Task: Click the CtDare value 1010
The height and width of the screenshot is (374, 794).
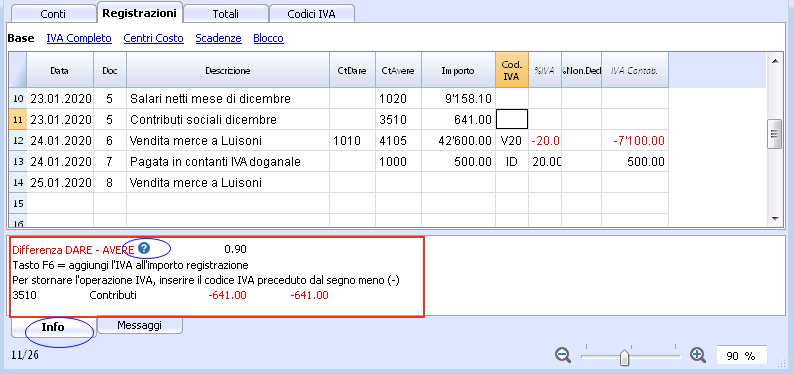Action: pyautogui.click(x=352, y=141)
